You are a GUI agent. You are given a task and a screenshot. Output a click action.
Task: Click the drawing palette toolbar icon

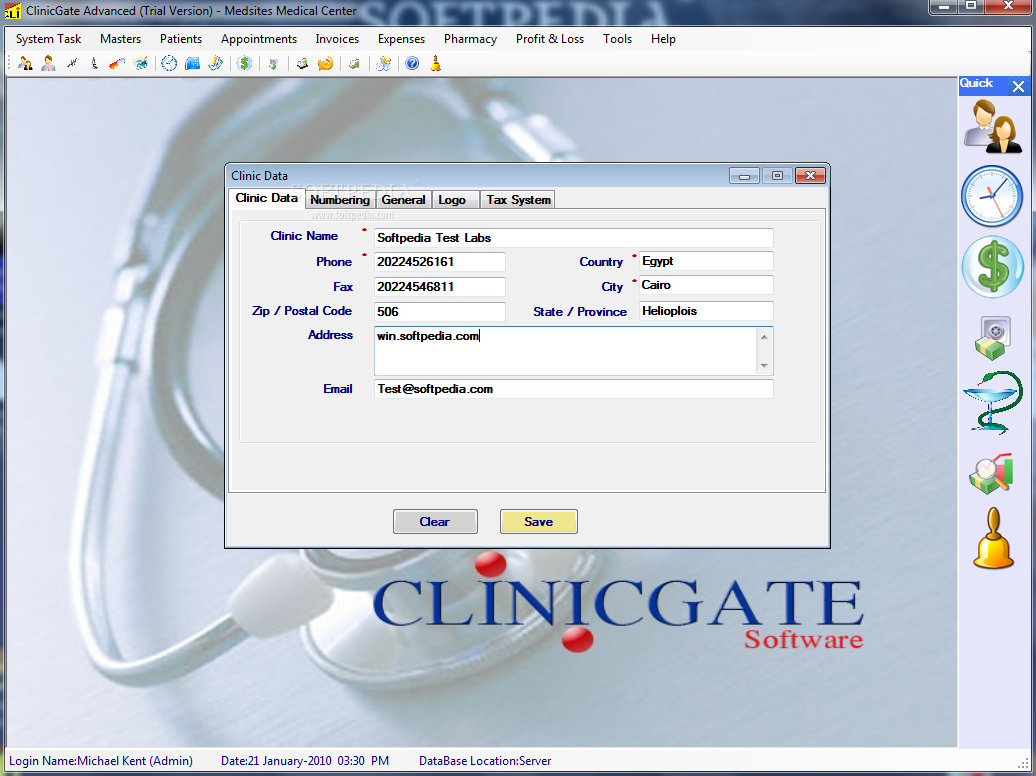point(140,63)
